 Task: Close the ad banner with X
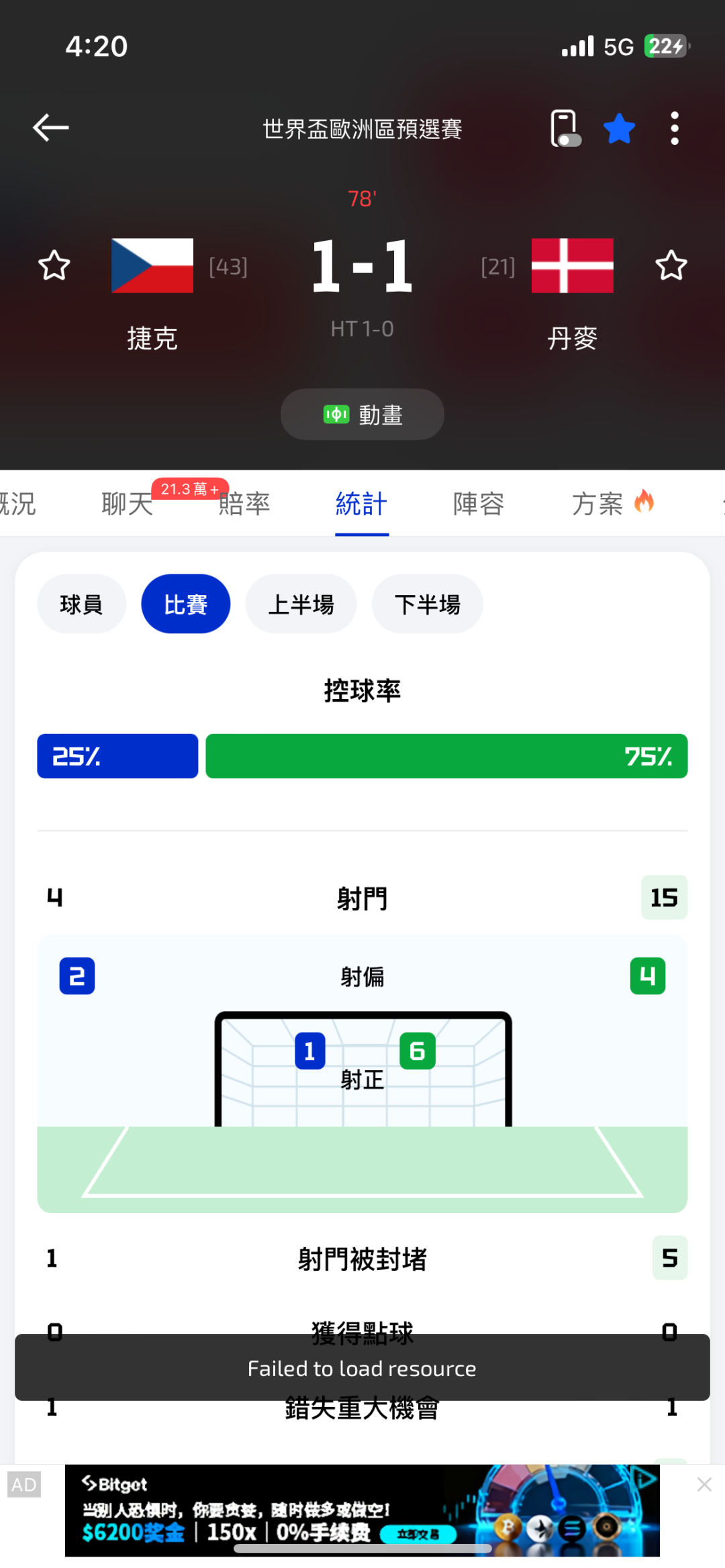[704, 1484]
